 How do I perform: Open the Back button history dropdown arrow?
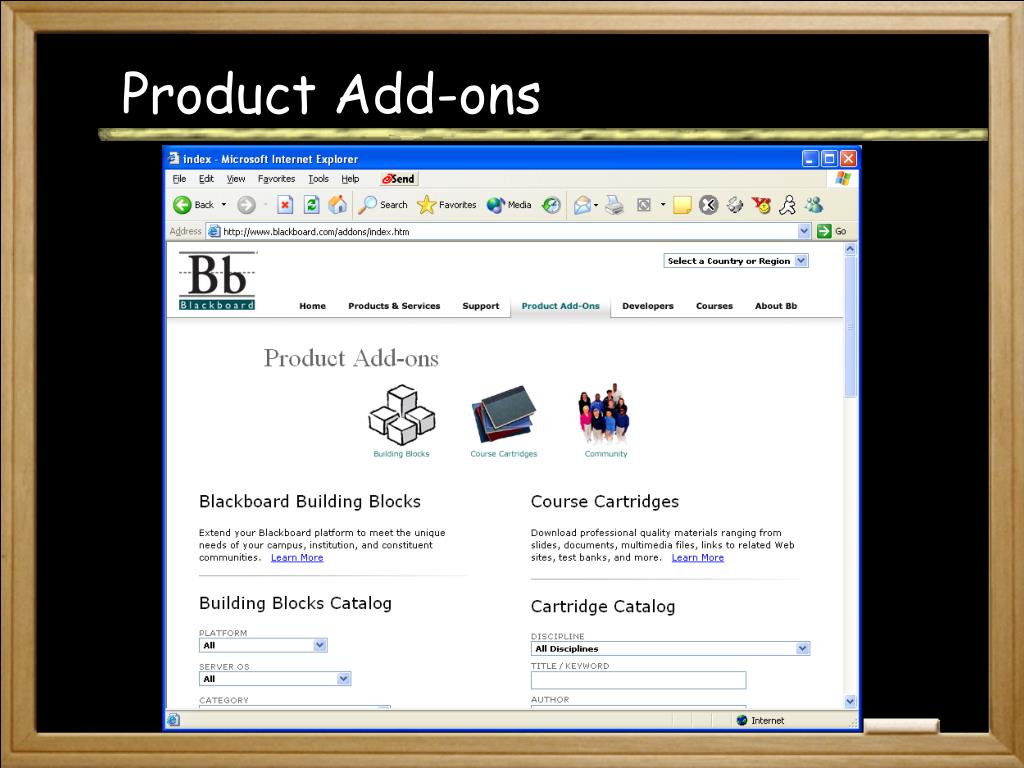click(224, 205)
